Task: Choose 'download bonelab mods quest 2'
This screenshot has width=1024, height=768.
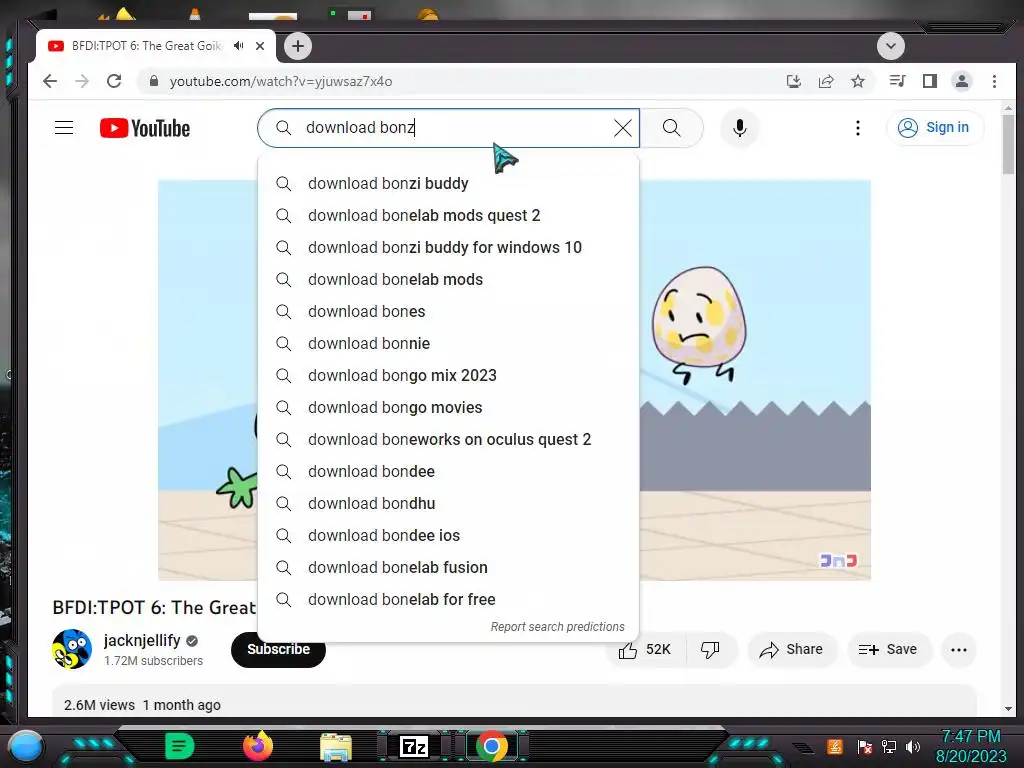Action: pyautogui.click(x=448, y=216)
